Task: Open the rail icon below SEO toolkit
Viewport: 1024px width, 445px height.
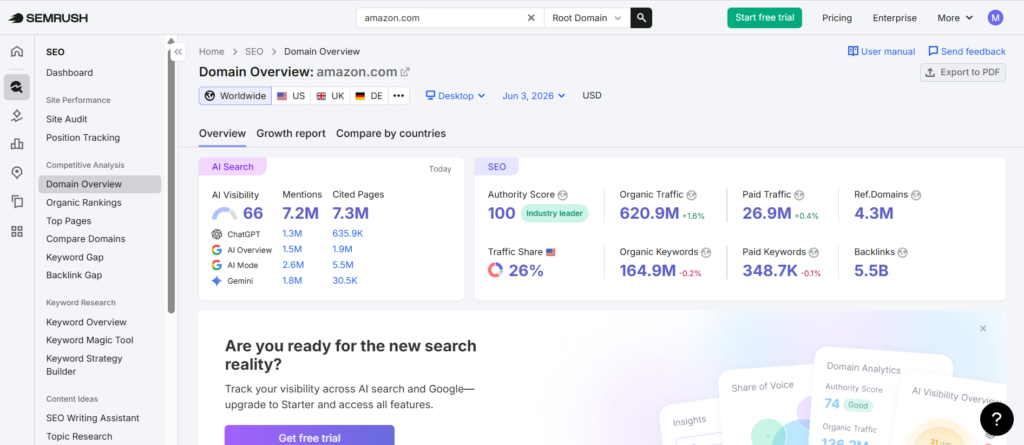Action: click(x=17, y=116)
